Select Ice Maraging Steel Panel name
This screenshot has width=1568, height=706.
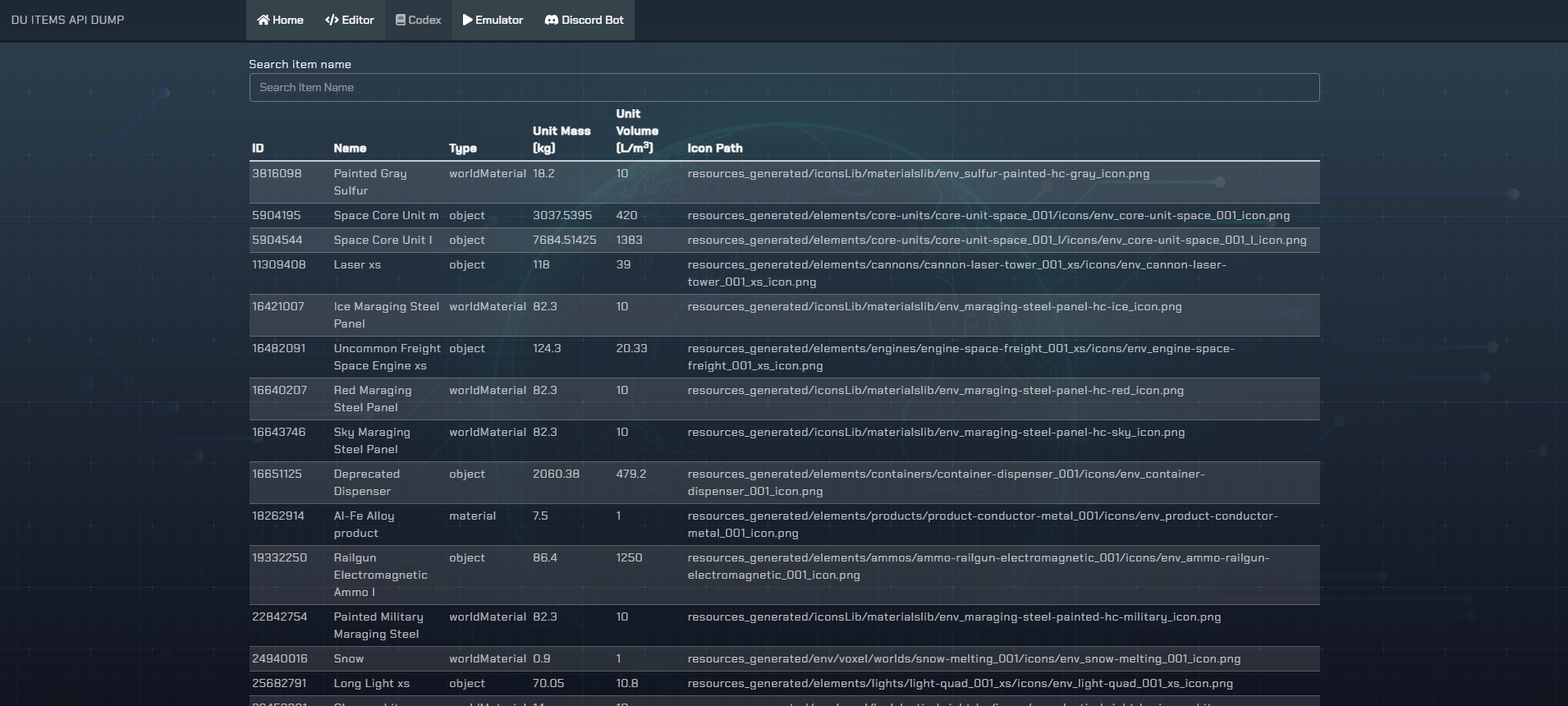coord(387,314)
